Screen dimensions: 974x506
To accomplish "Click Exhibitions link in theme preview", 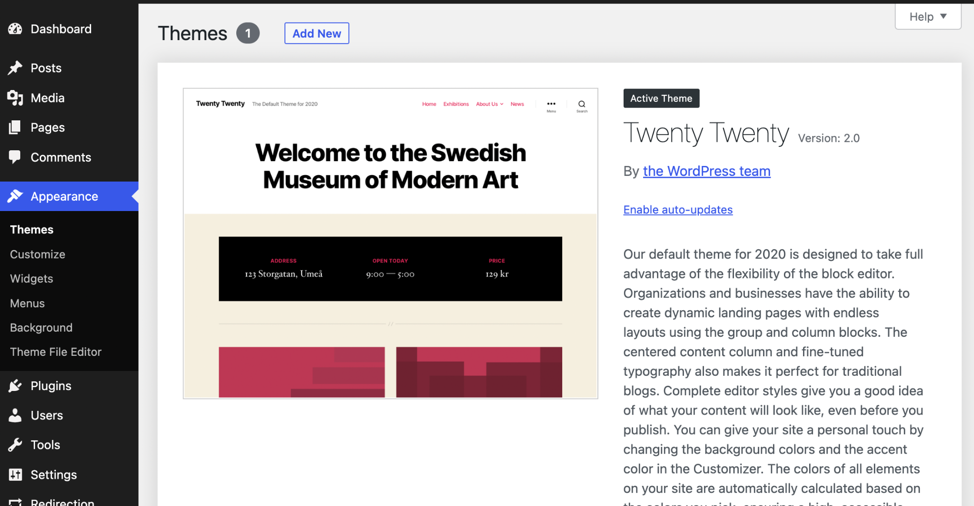I will (x=456, y=104).
